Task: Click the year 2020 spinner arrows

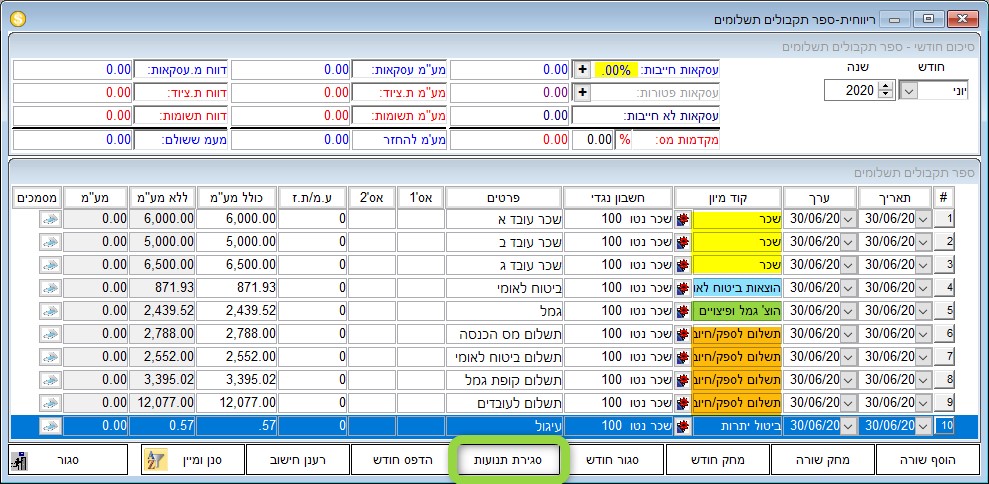Action: (x=886, y=91)
